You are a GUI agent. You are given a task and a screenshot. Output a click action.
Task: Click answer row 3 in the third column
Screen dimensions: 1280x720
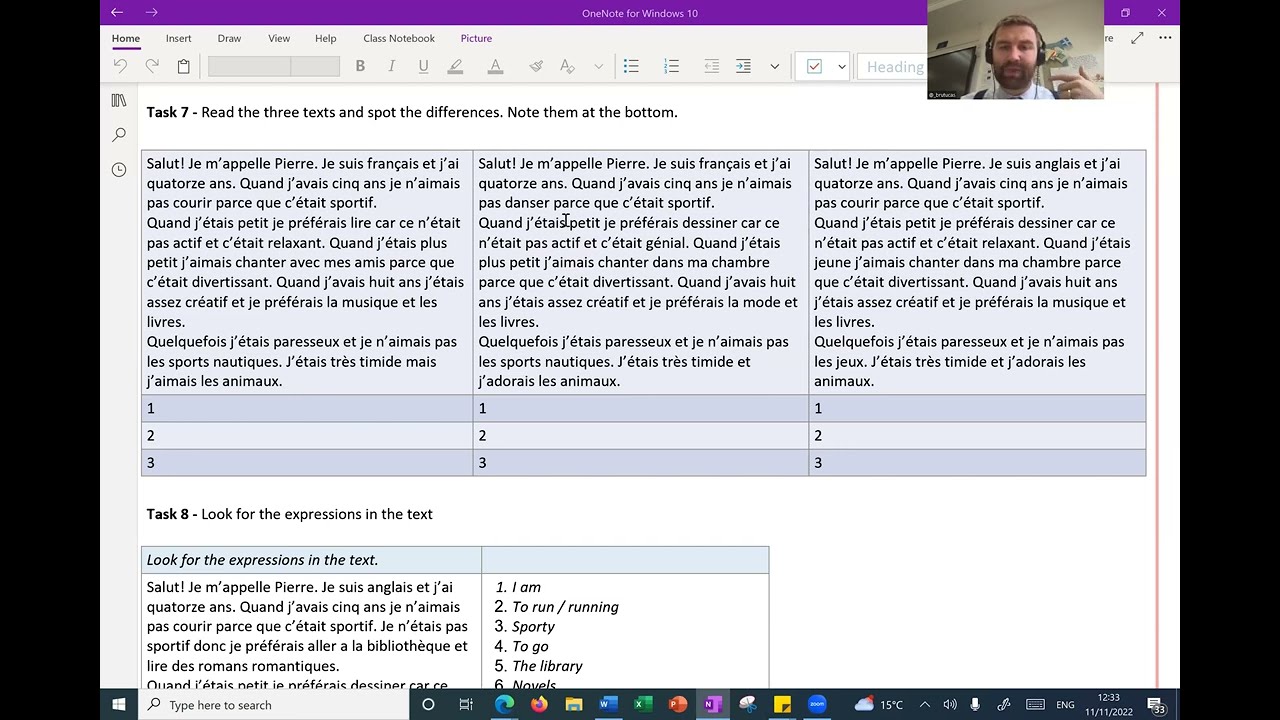(x=977, y=462)
